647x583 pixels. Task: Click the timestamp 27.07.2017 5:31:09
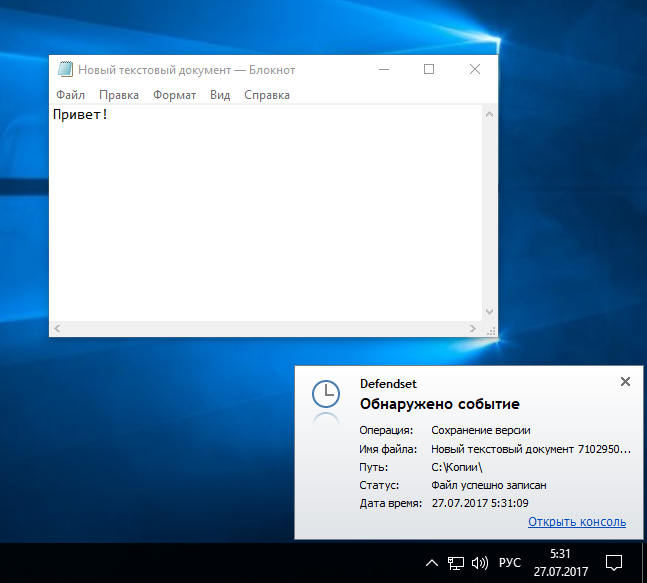pos(480,503)
